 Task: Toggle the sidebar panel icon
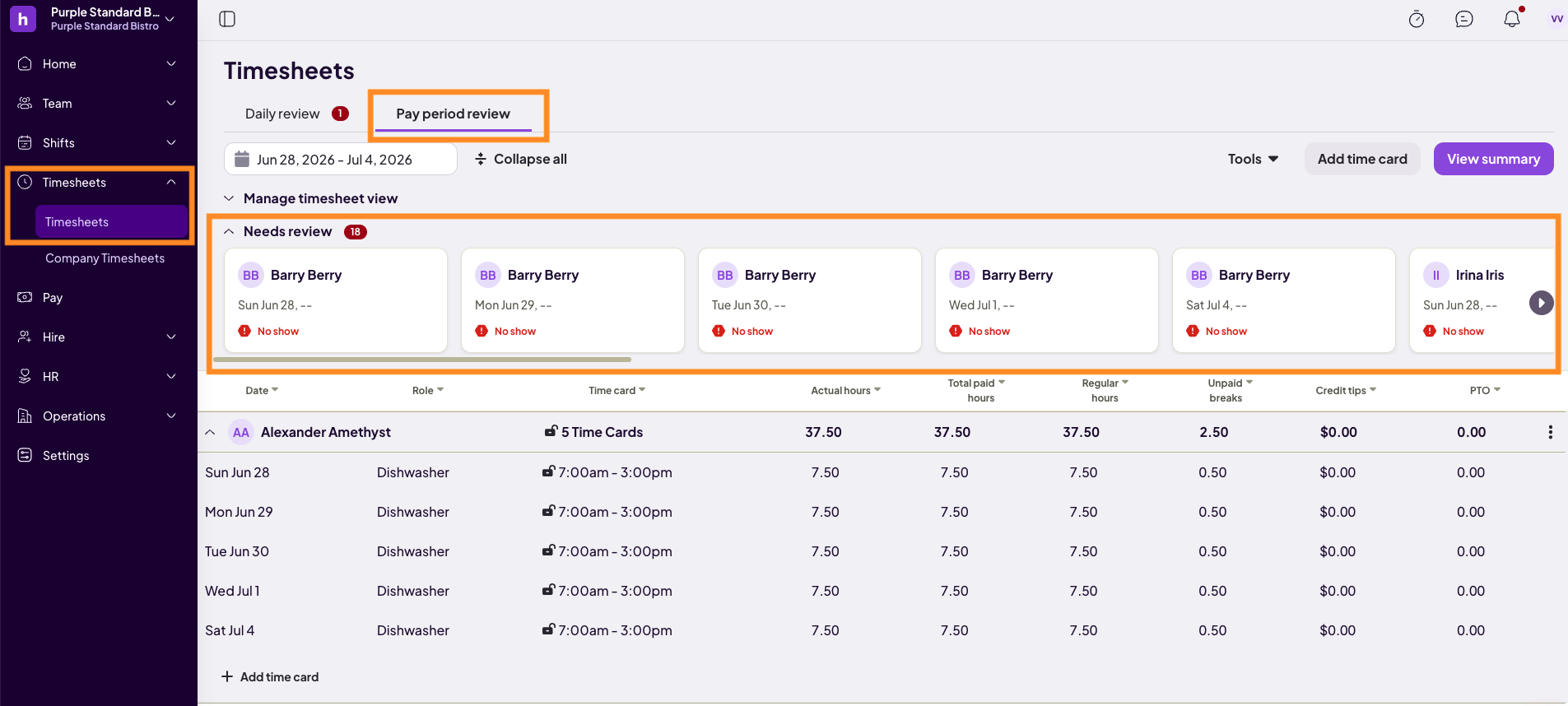(x=227, y=19)
